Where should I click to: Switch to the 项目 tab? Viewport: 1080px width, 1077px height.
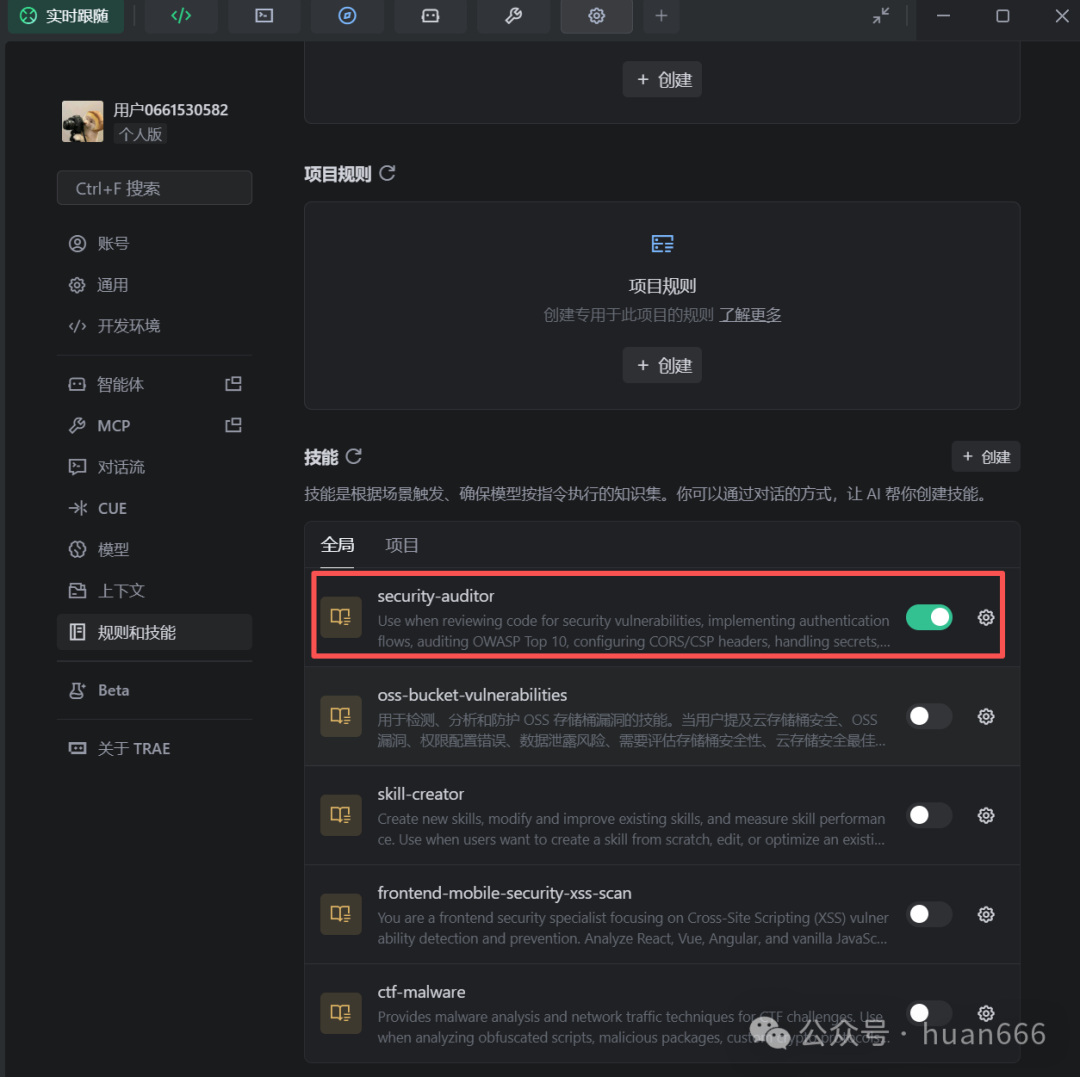click(x=402, y=545)
